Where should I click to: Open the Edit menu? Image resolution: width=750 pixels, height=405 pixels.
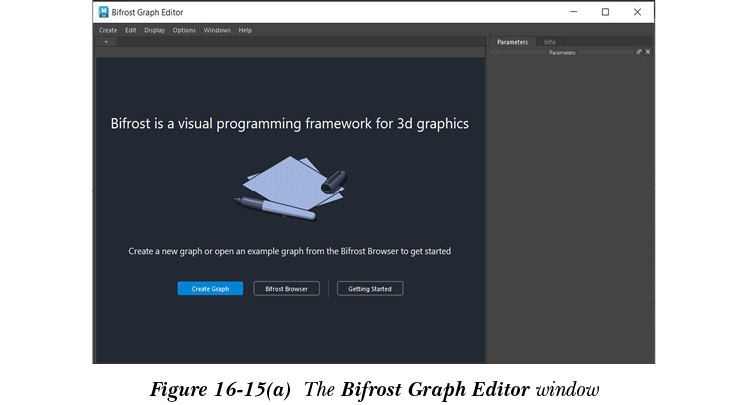click(131, 30)
